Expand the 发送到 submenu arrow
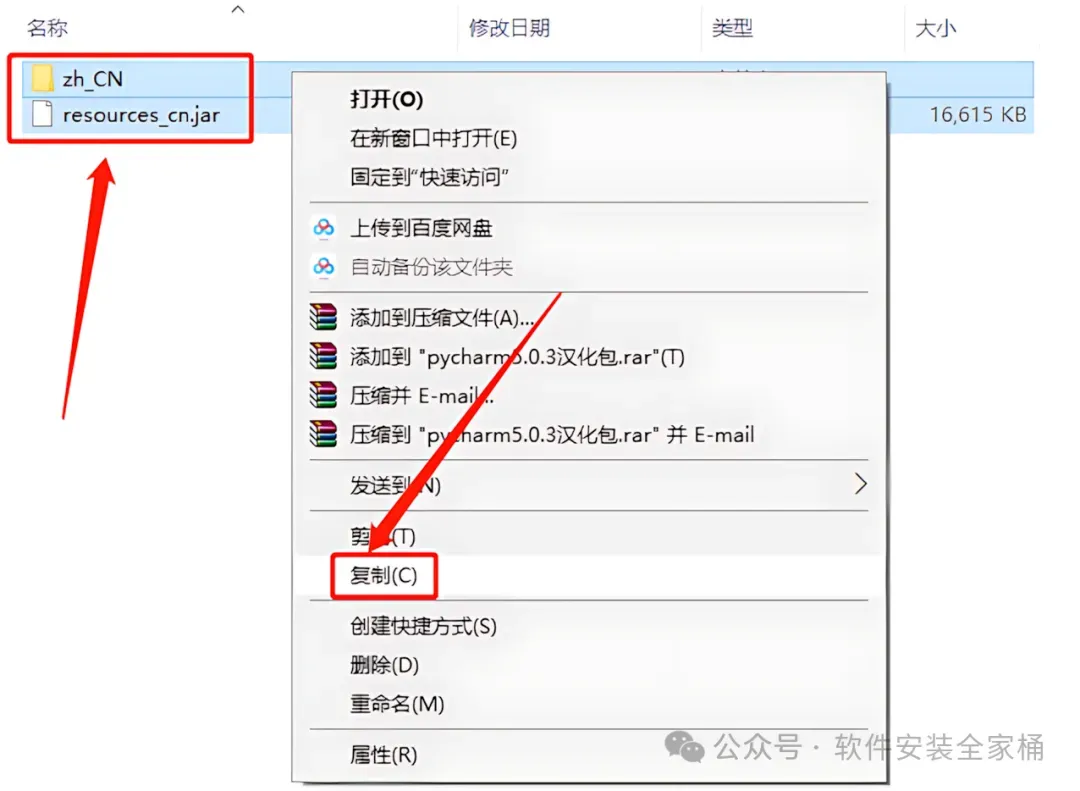1080x791 pixels. 860,484
